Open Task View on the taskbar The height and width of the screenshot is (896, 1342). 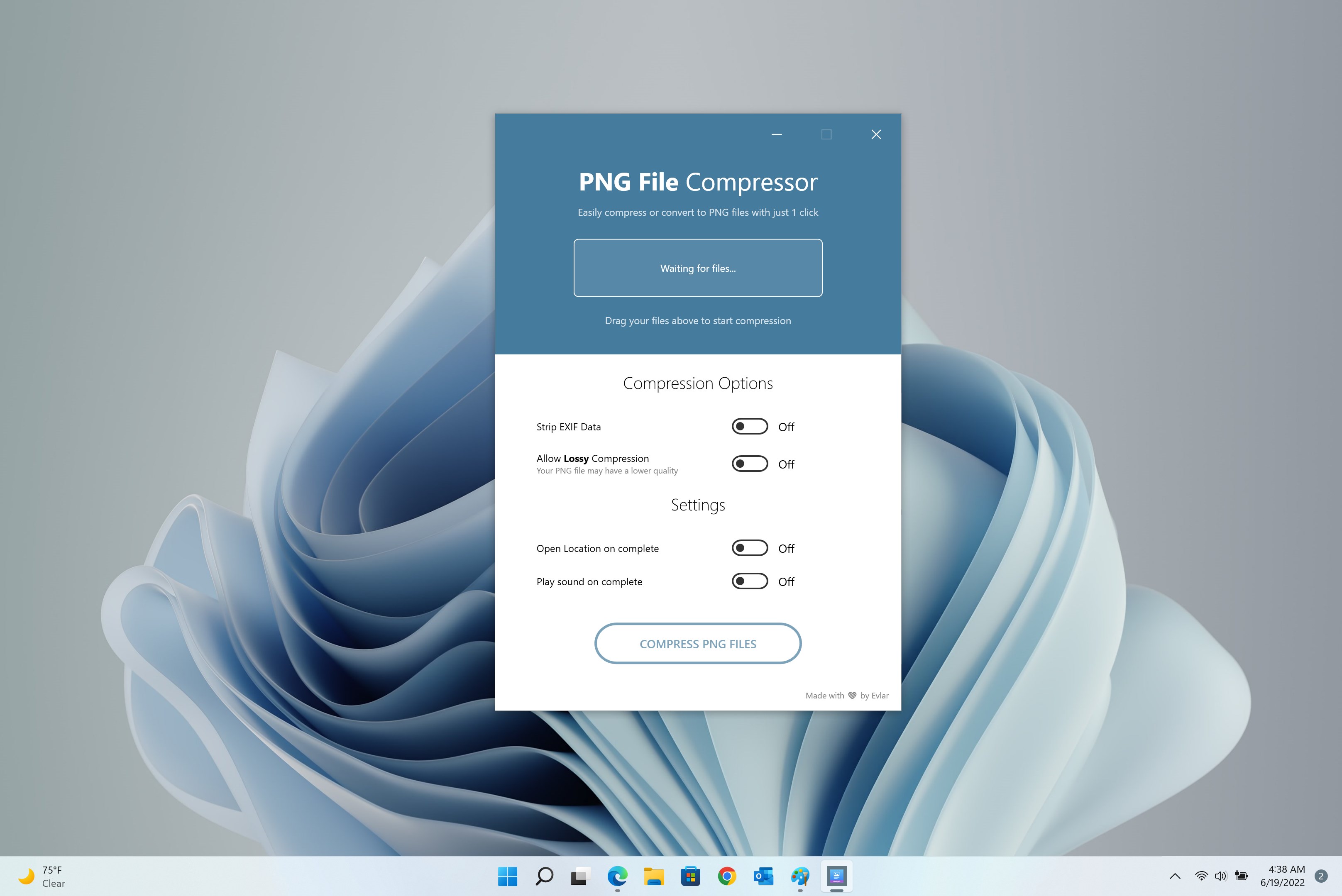tap(581, 876)
